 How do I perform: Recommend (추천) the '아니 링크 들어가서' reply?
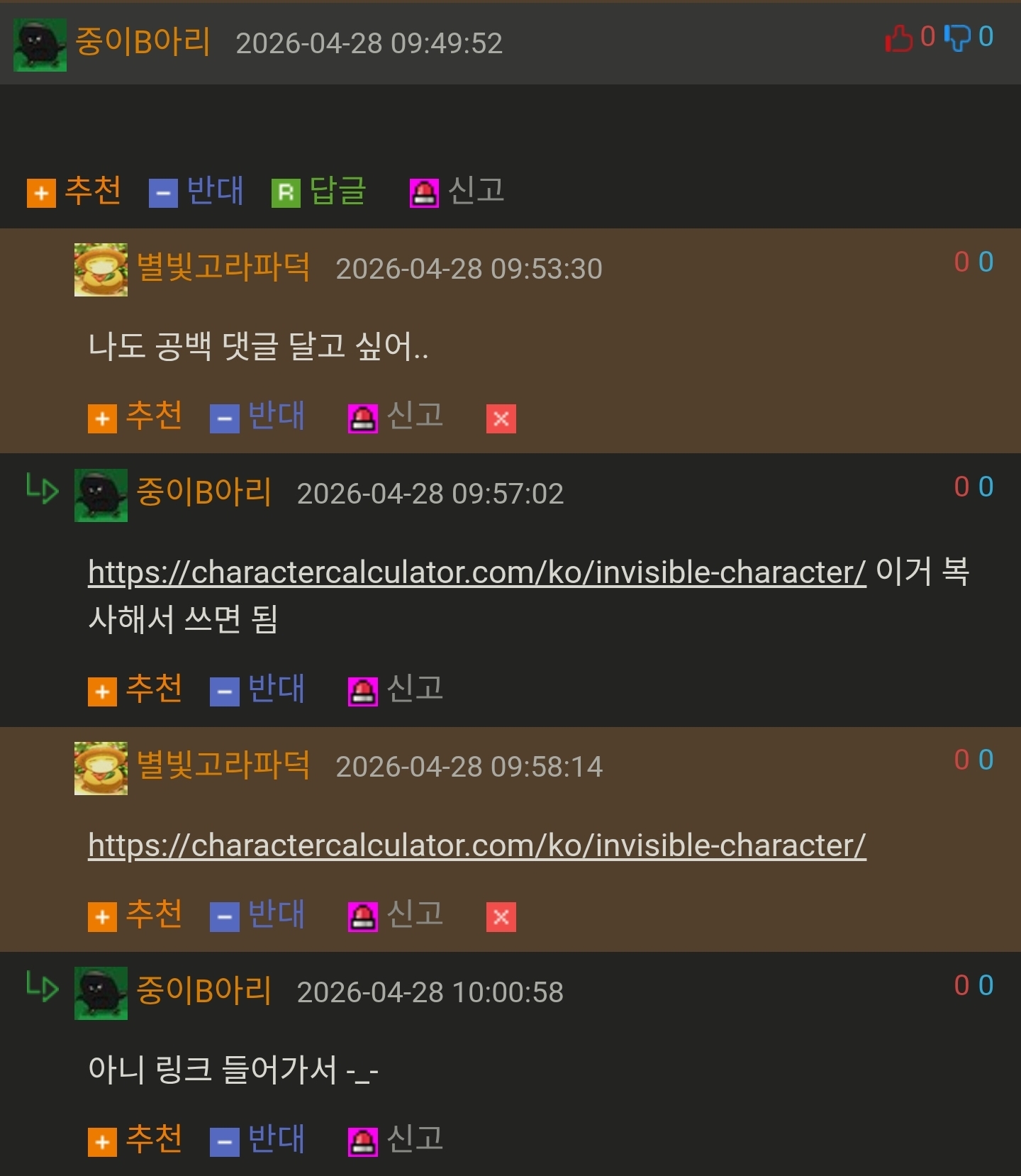135,1140
